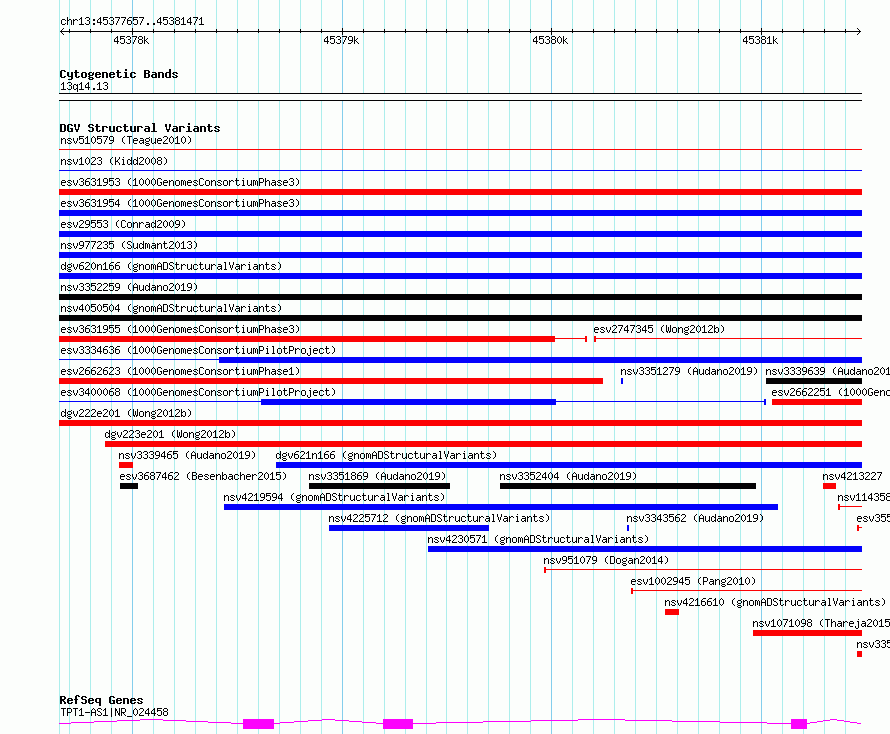The width and height of the screenshot is (890, 734).
Task: Open the dgv222e201 (Wong2012b) label
Action: [x=126, y=413]
